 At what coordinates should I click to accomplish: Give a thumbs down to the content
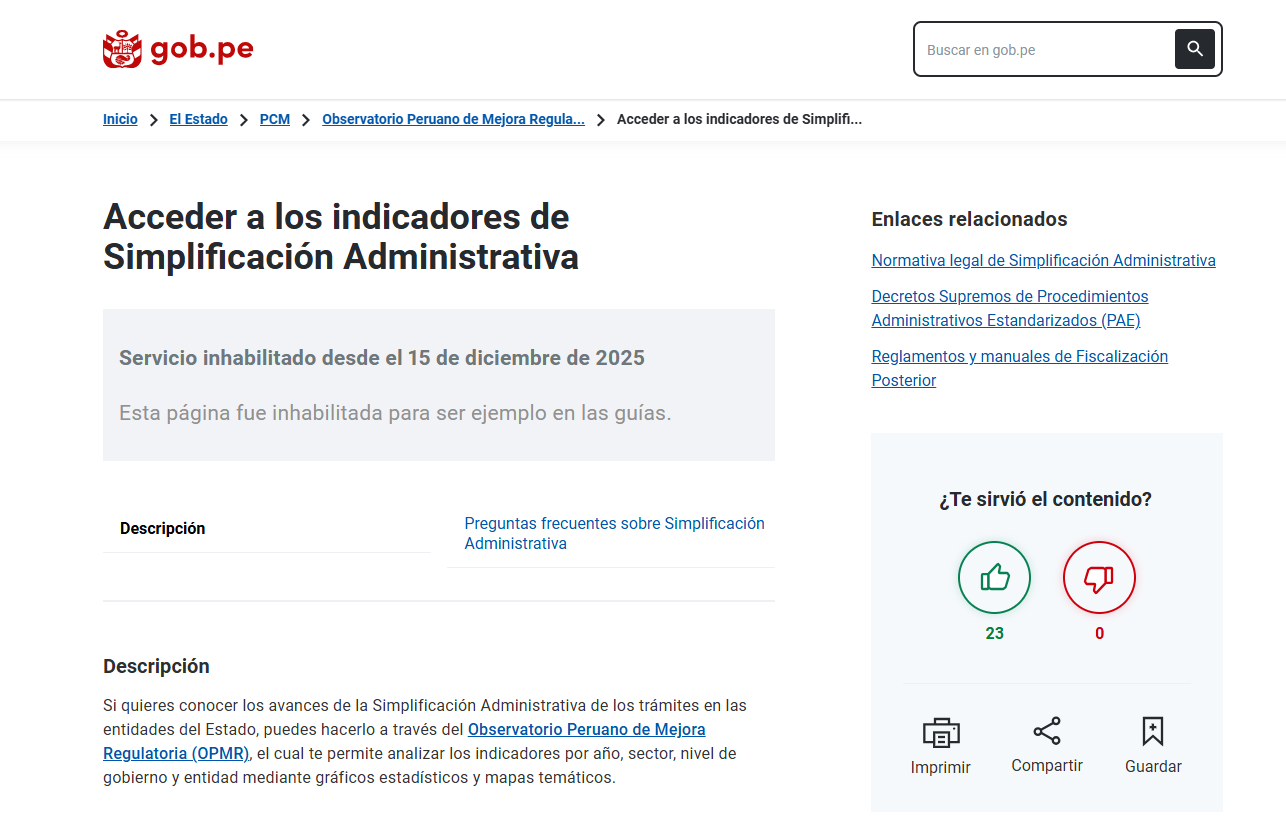1099,577
